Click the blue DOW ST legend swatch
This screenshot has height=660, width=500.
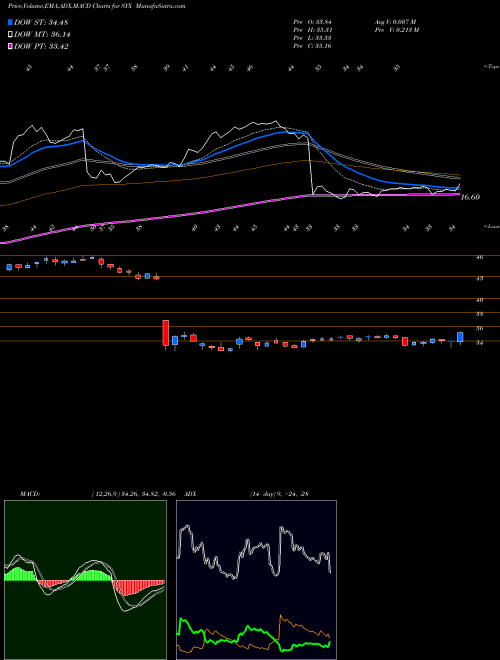(x=10, y=22)
